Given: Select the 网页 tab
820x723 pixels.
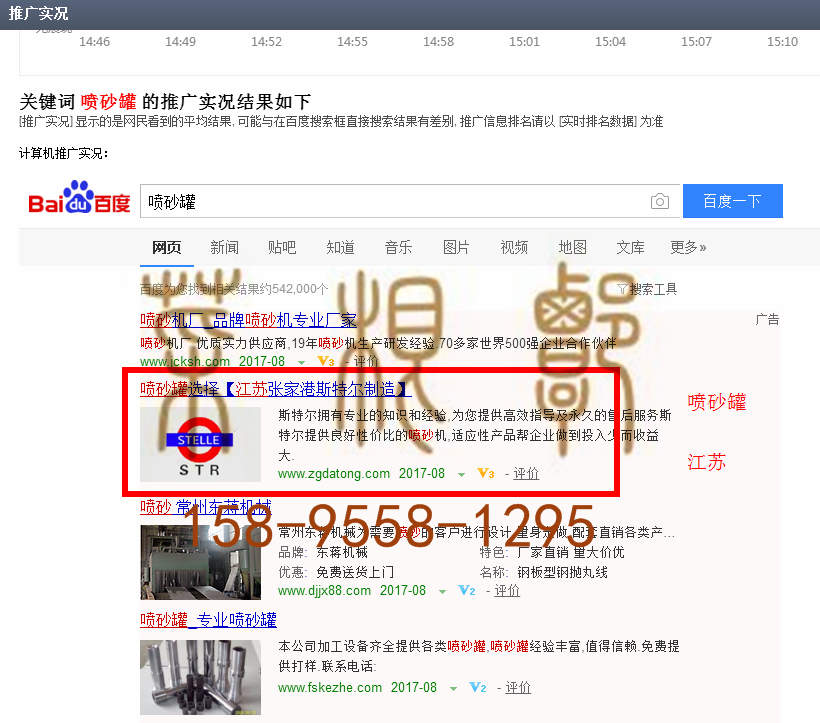Looking at the screenshot, I should click(x=166, y=247).
